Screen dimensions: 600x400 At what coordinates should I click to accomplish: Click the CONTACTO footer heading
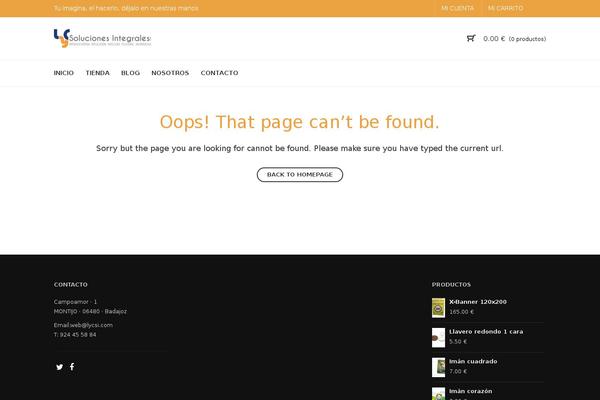tap(71, 284)
